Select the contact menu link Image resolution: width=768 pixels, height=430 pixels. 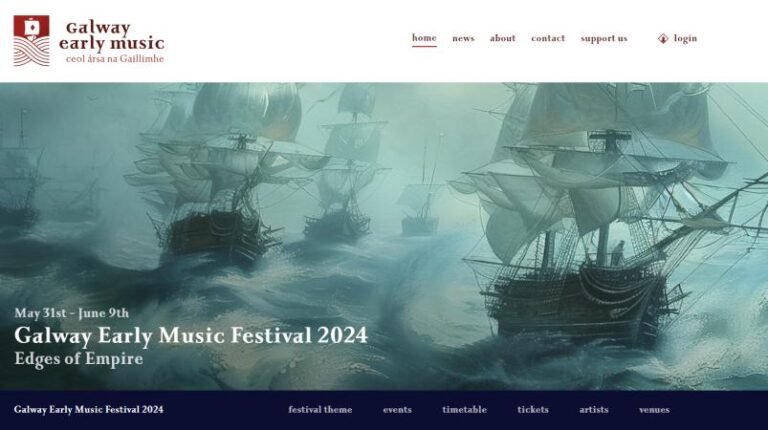[548, 38]
